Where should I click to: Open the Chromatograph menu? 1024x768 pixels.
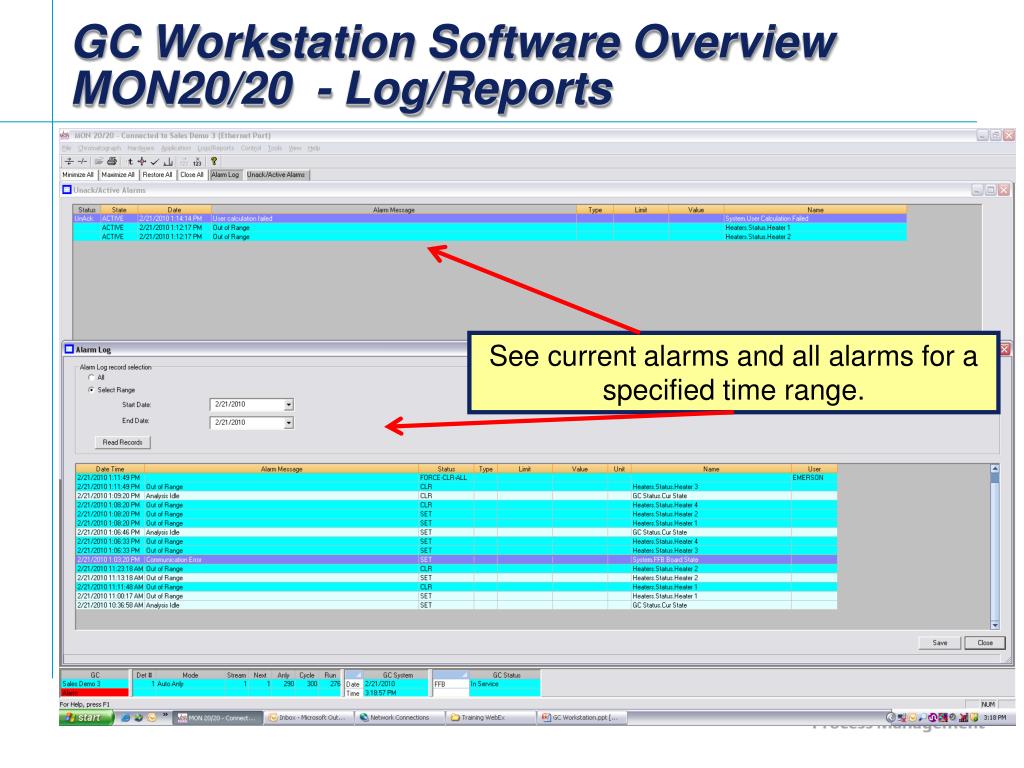[99, 148]
